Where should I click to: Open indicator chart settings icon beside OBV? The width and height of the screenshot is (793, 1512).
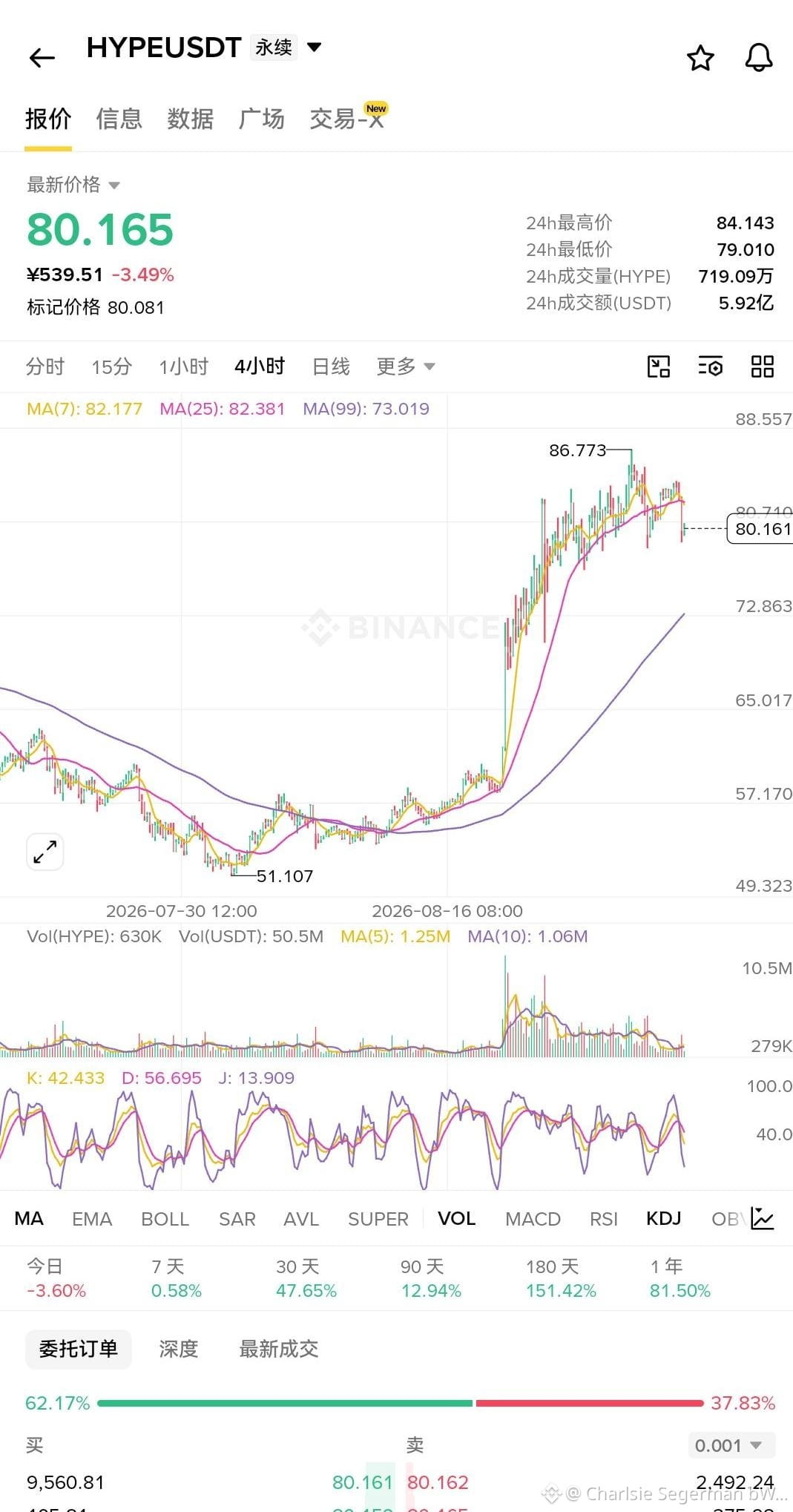pos(763,1218)
